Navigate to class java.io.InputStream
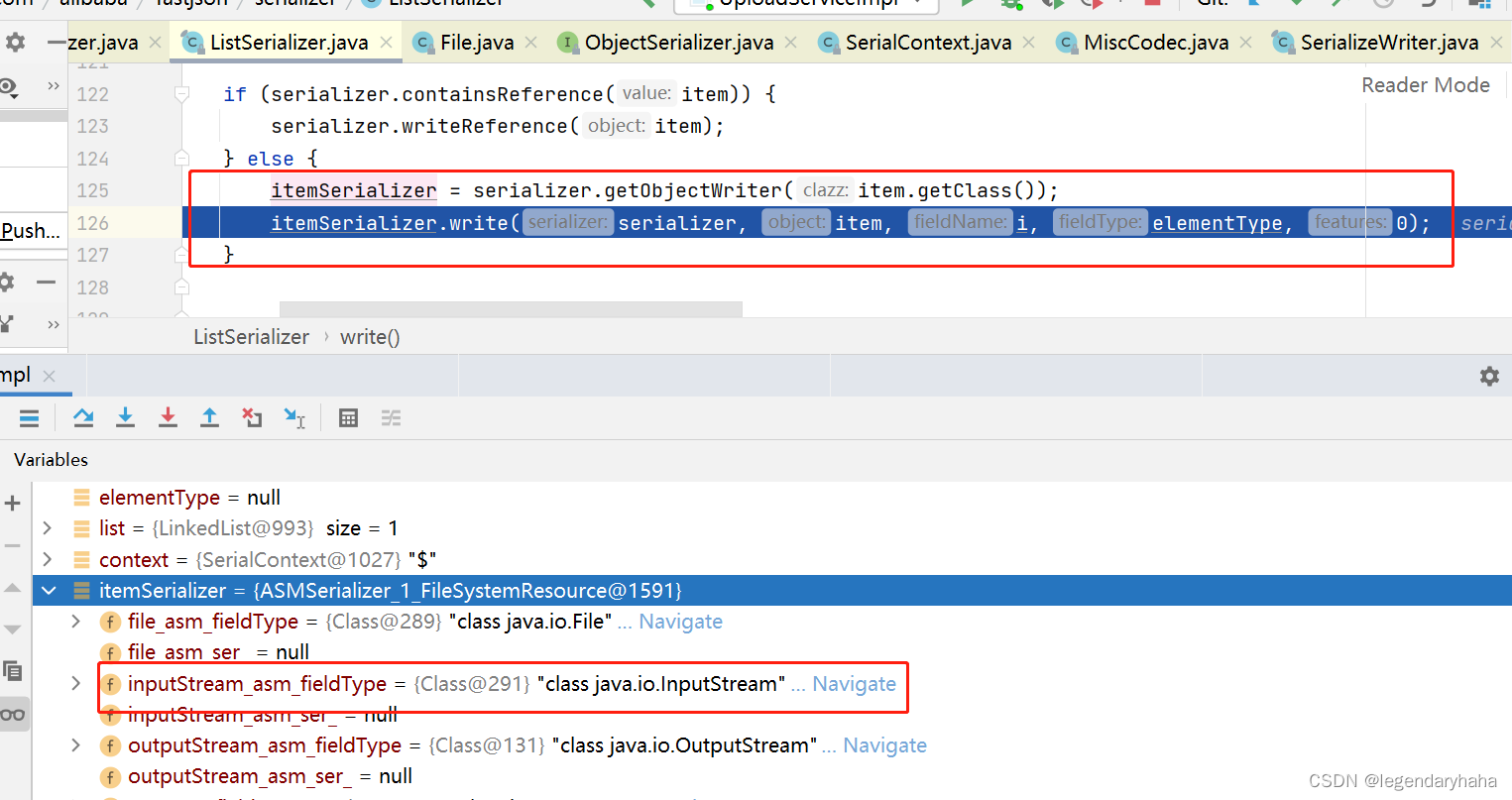 point(854,684)
